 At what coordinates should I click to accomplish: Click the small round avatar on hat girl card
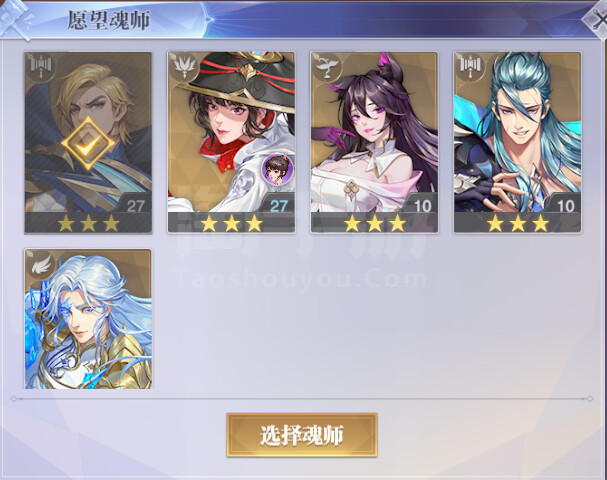(277, 168)
